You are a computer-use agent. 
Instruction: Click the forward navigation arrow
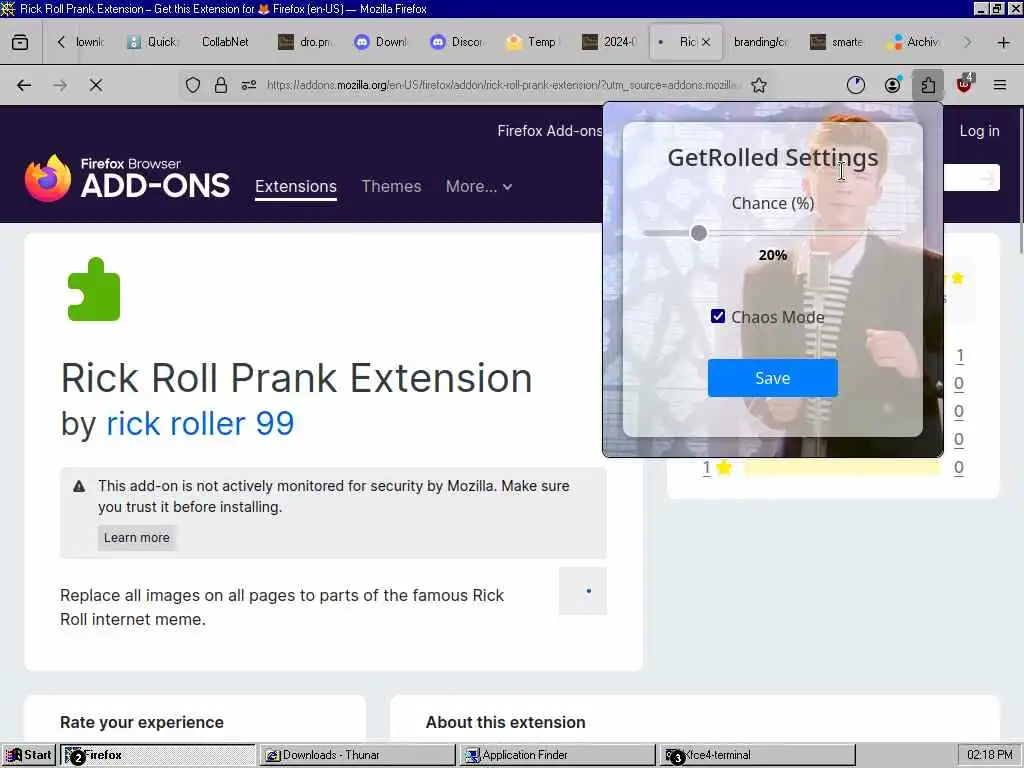point(60,86)
